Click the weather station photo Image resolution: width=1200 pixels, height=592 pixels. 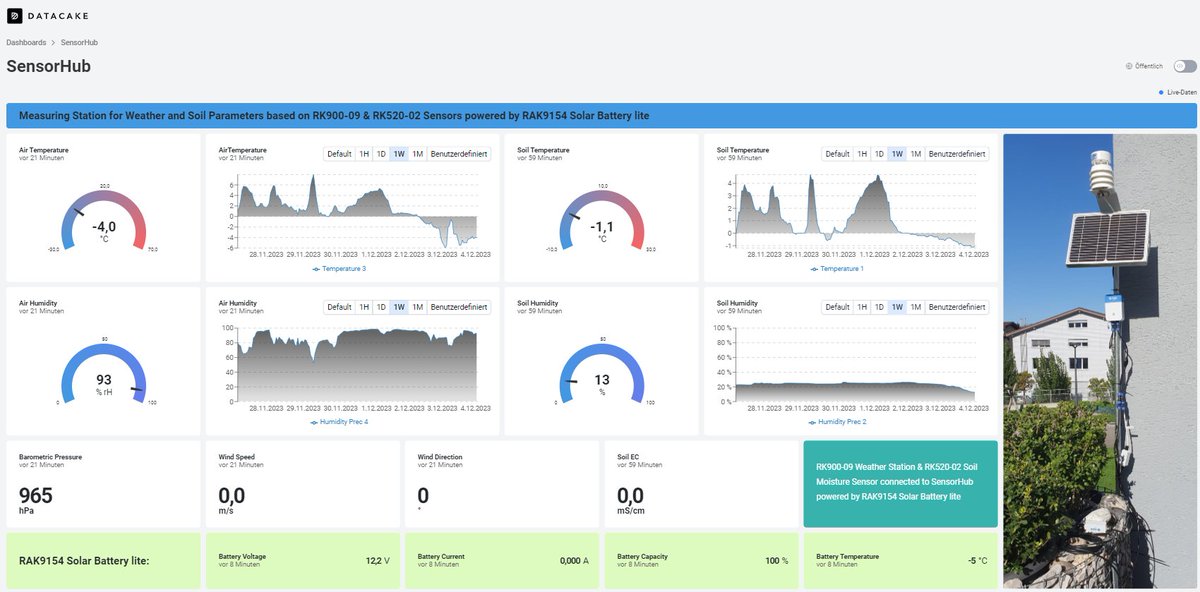coord(1100,361)
